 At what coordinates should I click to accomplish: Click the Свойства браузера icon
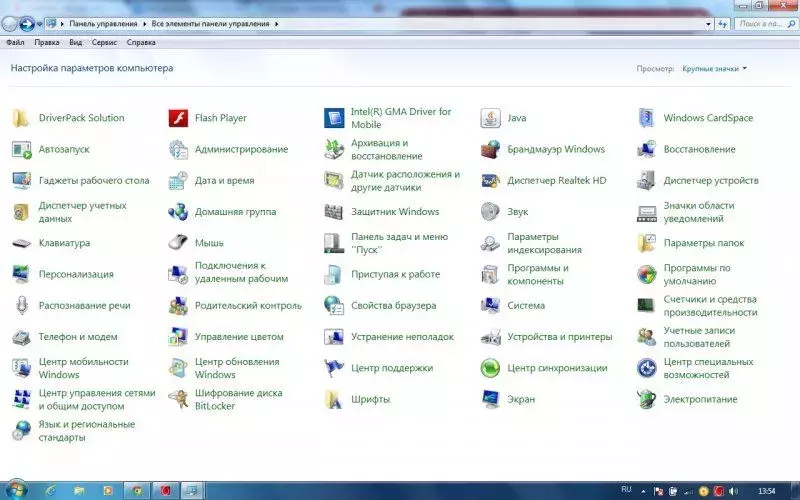(x=334, y=306)
